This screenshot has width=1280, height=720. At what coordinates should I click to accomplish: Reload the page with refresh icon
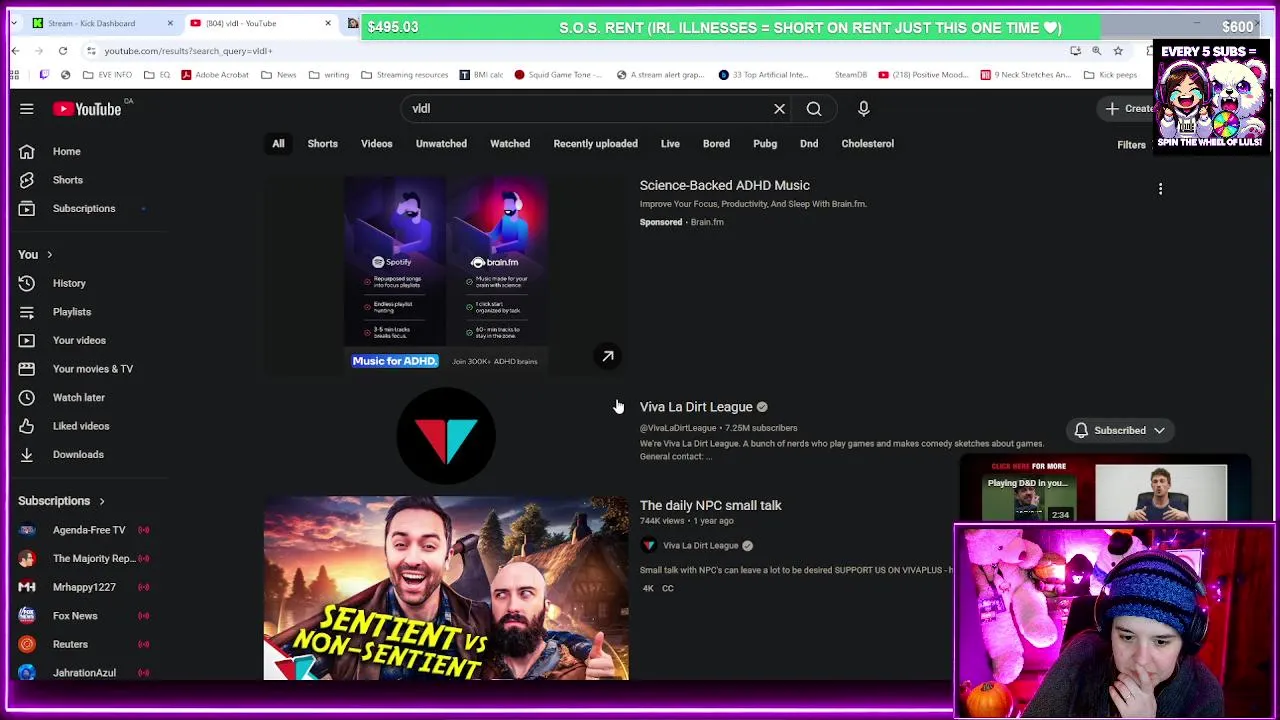click(62, 51)
